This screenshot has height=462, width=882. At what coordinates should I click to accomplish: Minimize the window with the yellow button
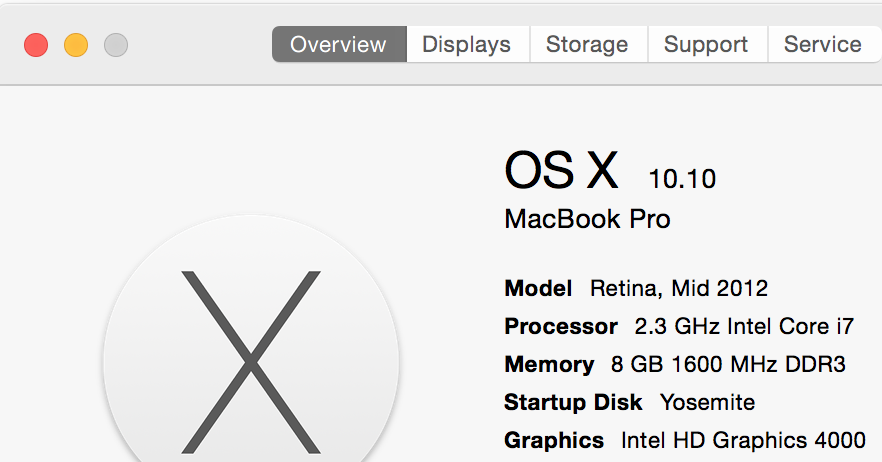tap(76, 45)
